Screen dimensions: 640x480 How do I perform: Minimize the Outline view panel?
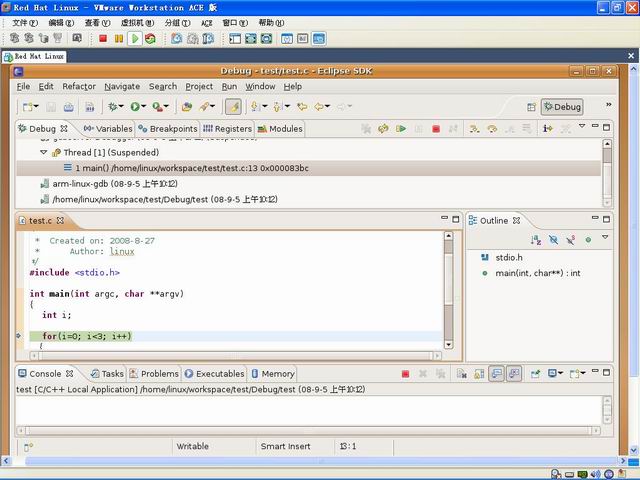pos(595,218)
